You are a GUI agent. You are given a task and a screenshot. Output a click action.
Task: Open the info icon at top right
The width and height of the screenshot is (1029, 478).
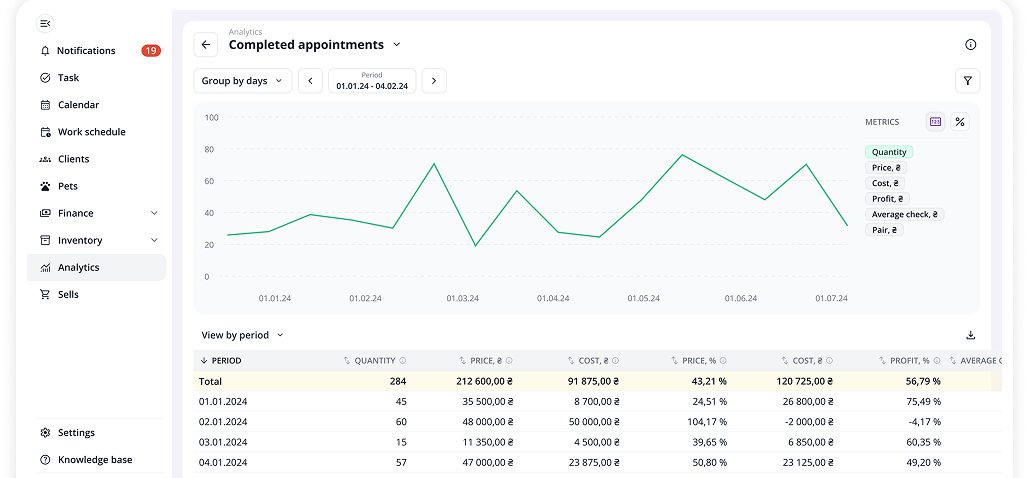(x=970, y=45)
